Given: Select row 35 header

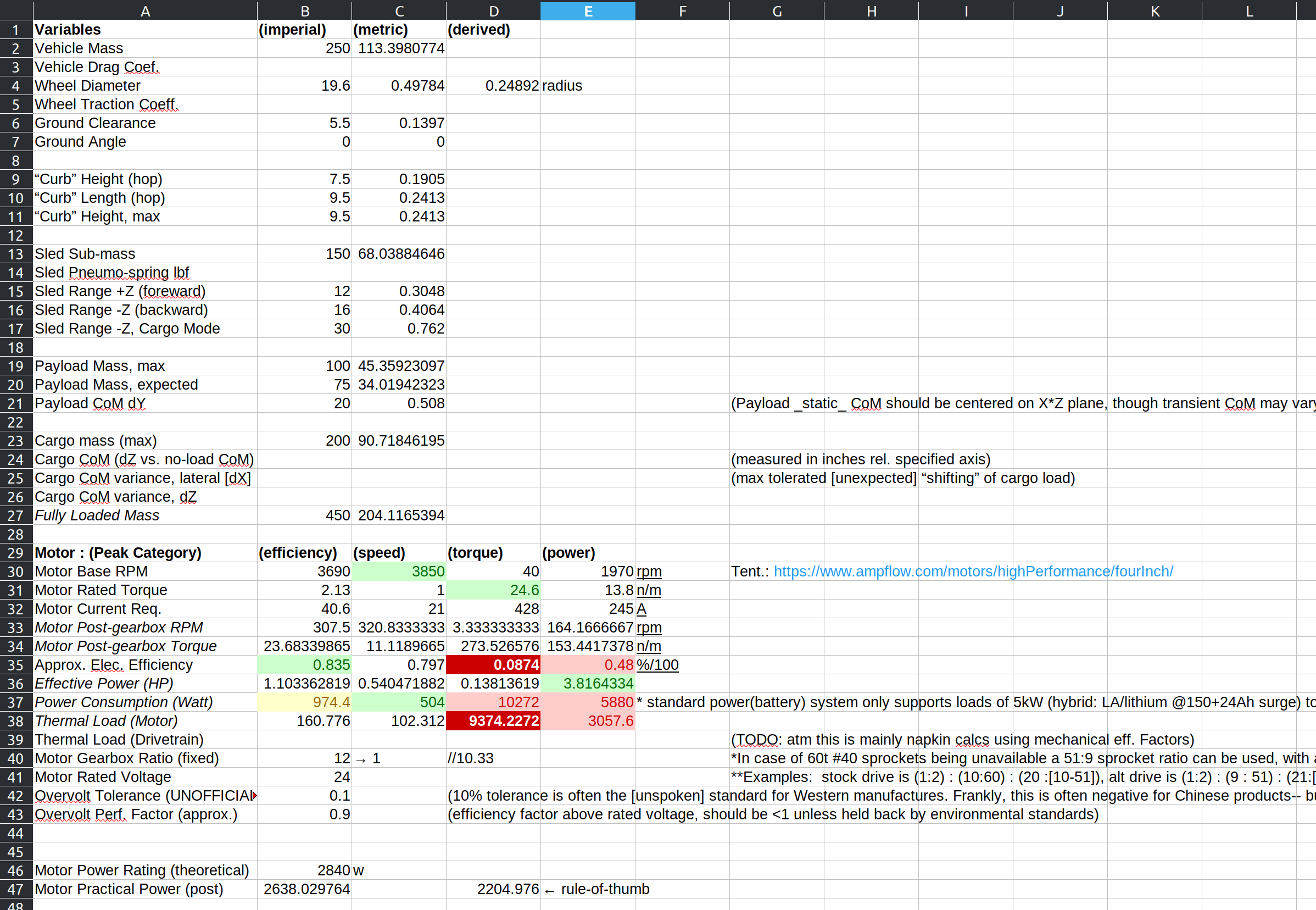Looking at the screenshot, I should (x=16, y=665).
